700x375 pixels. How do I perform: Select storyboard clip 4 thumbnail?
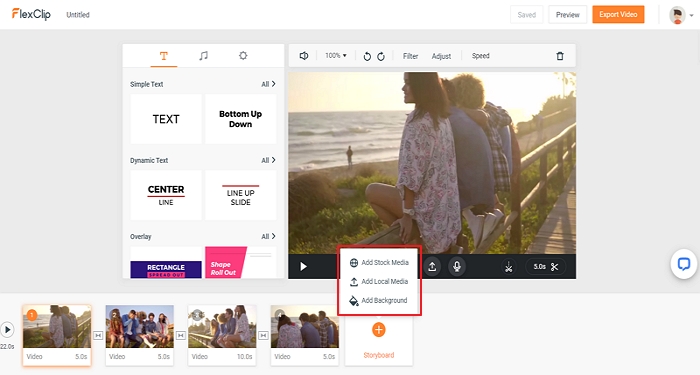click(x=305, y=326)
